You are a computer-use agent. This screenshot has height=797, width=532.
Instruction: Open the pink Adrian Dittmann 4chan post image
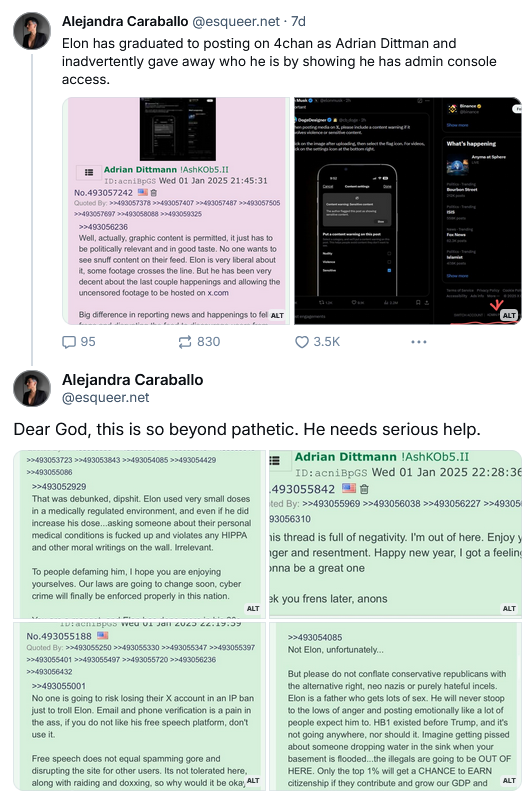click(x=176, y=211)
